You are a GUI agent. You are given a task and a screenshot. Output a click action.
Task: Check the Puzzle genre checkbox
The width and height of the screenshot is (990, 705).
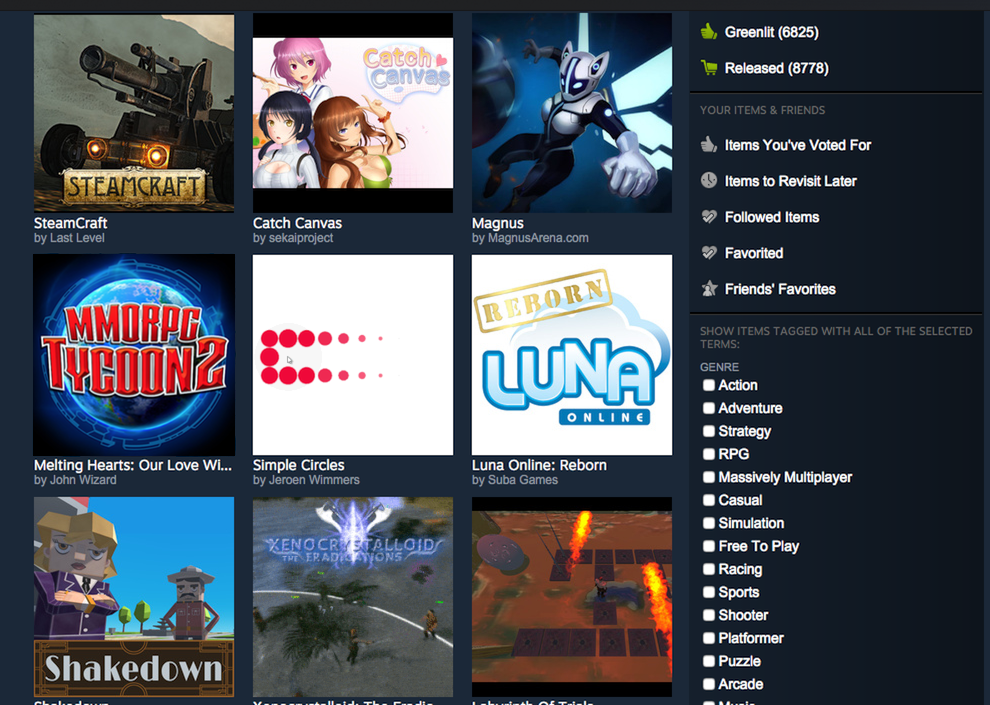pos(709,661)
